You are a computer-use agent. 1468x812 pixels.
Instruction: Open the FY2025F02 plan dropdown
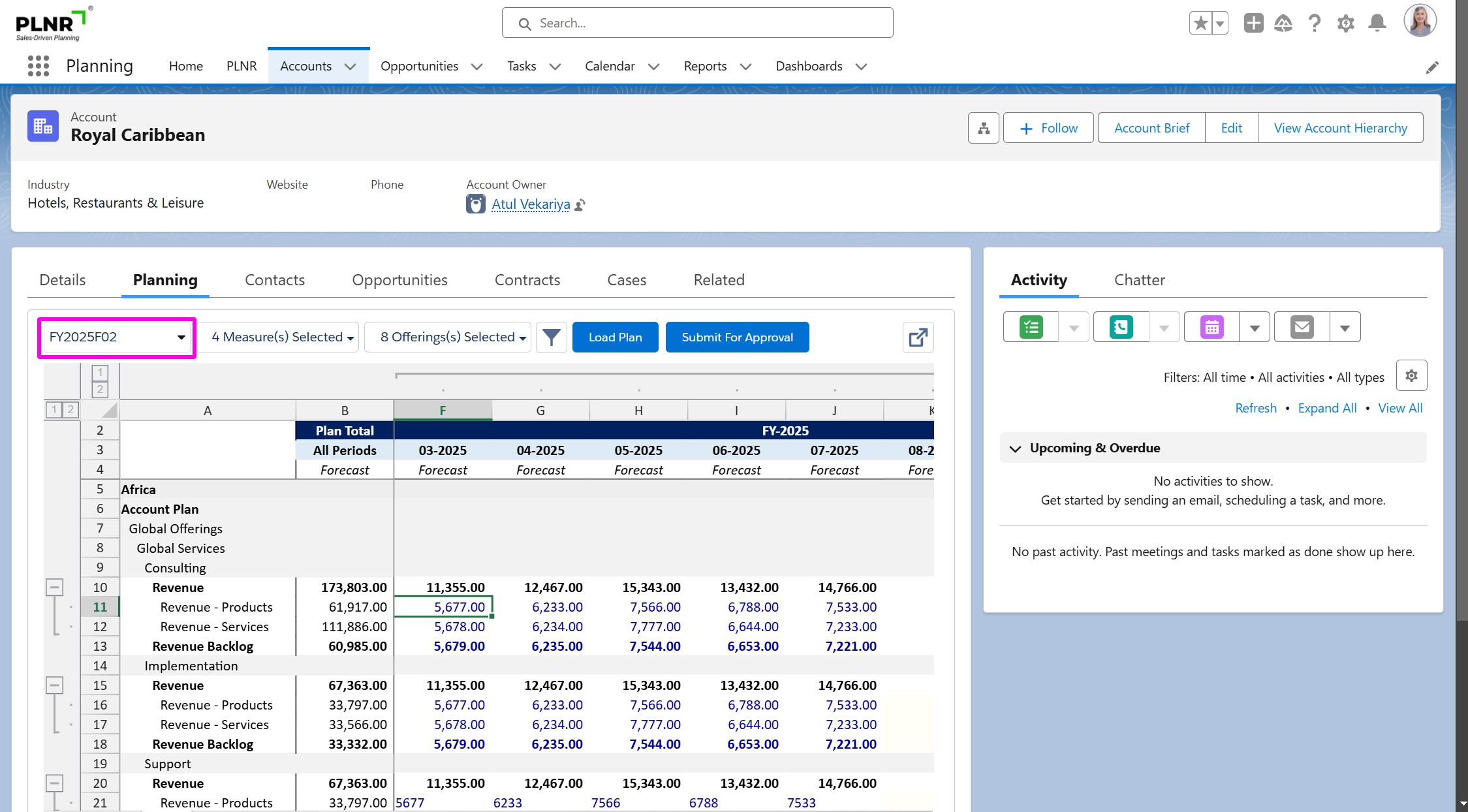point(117,337)
